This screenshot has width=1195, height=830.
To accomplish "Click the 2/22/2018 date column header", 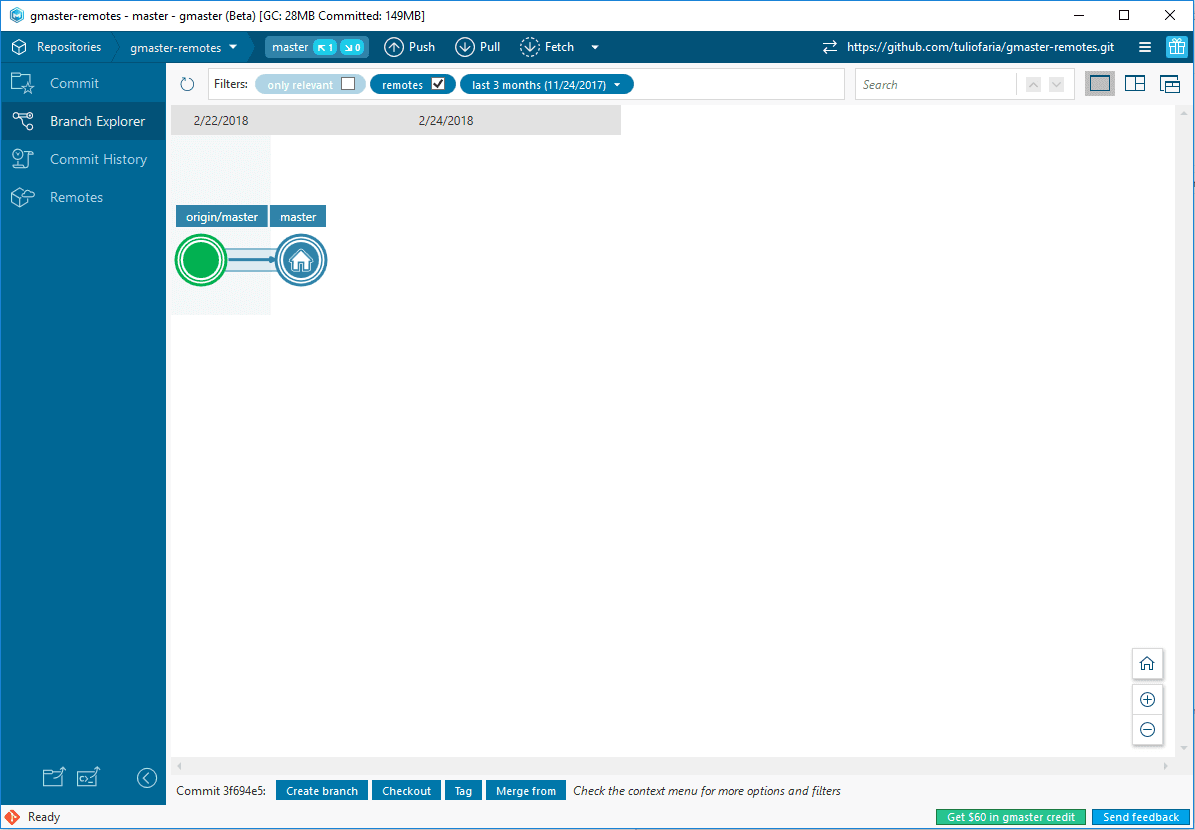I will point(221,120).
